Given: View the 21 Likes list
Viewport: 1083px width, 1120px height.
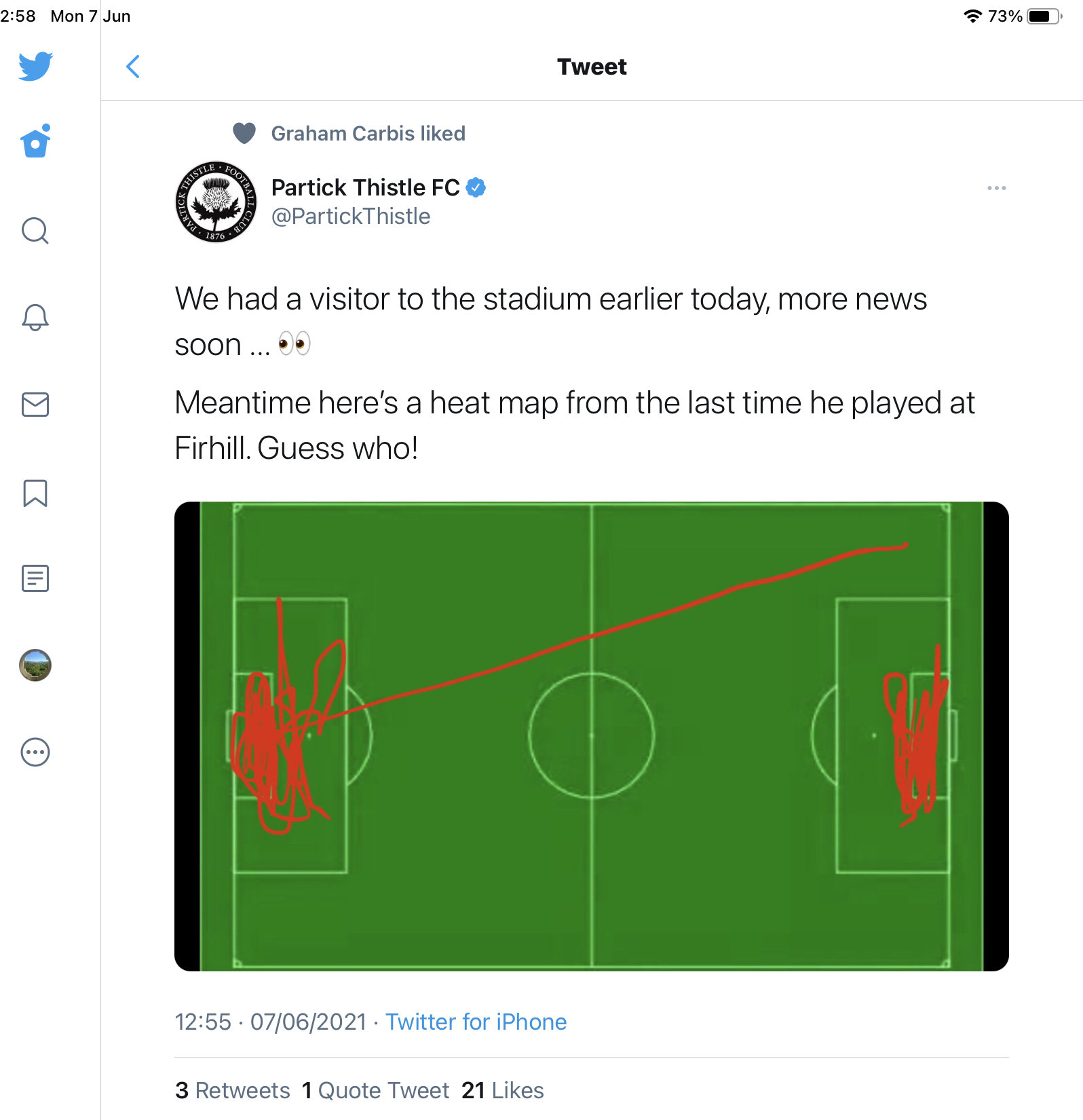Looking at the screenshot, I should (x=503, y=1090).
